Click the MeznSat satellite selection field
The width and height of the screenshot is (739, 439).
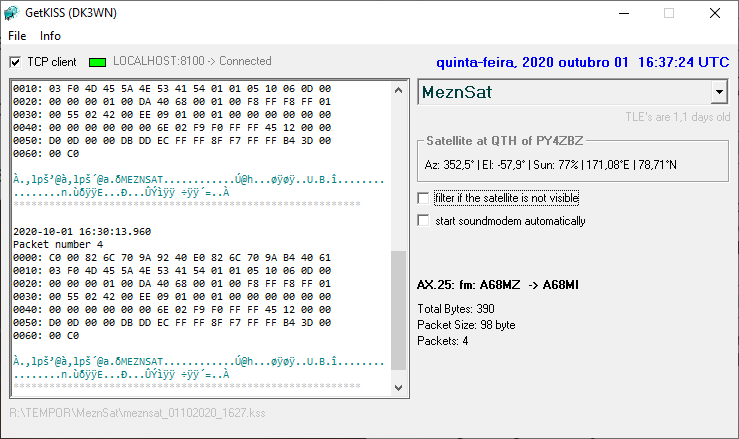pos(562,93)
